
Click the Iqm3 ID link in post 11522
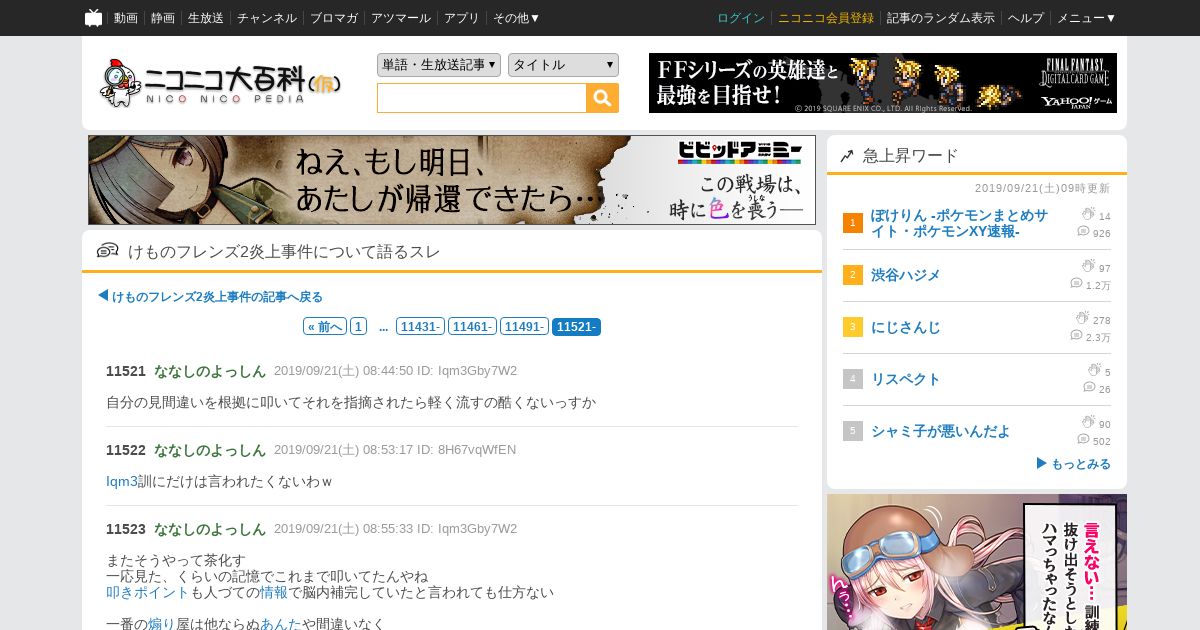point(122,481)
